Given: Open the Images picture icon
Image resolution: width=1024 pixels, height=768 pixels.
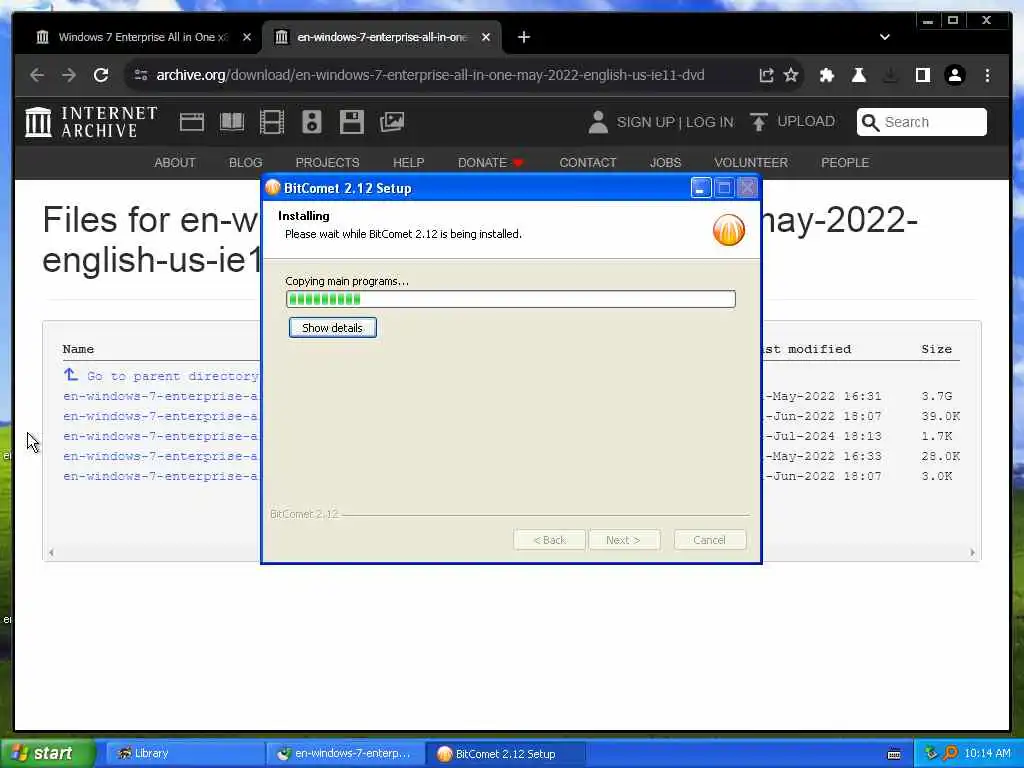Looking at the screenshot, I should pyautogui.click(x=392, y=122).
